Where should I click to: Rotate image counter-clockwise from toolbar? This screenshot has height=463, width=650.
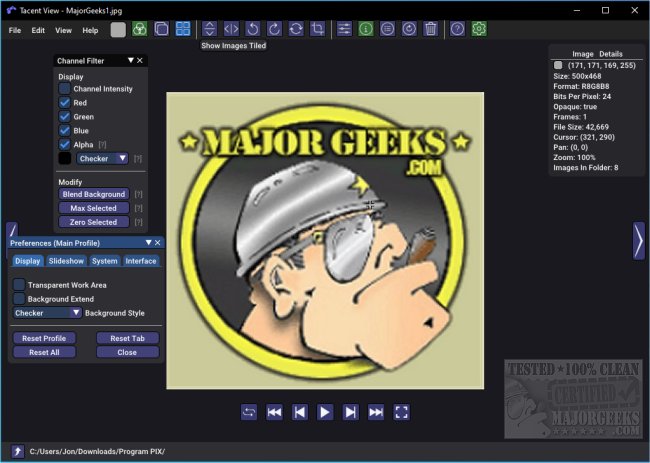(x=253, y=30)
